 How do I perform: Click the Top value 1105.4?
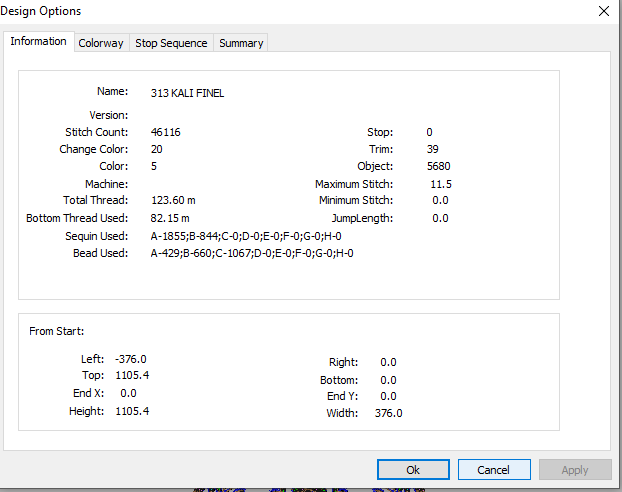pyautogui.click(x=132, y=375)
